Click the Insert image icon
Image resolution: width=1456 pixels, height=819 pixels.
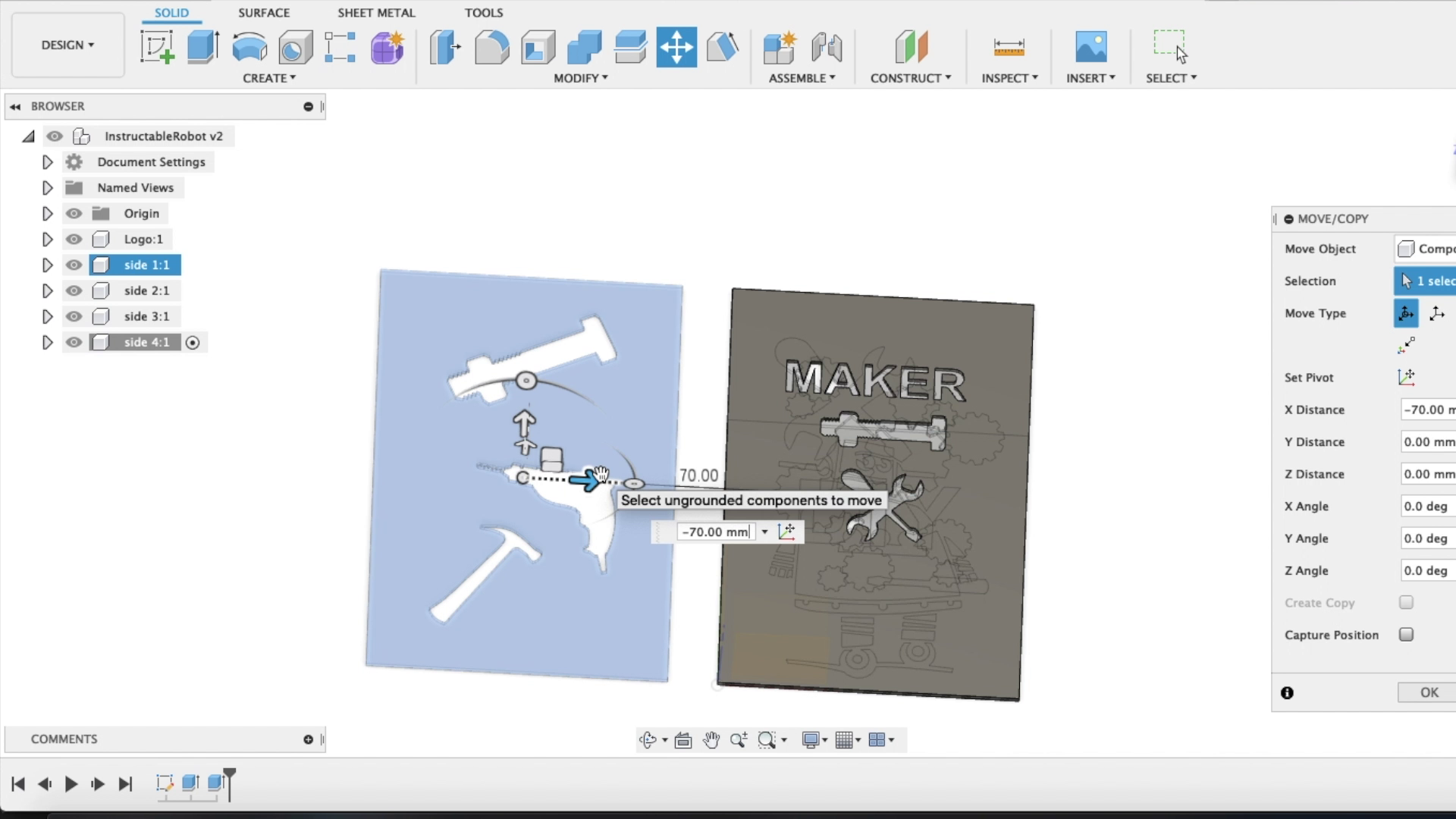click(x=1090, y=47)
